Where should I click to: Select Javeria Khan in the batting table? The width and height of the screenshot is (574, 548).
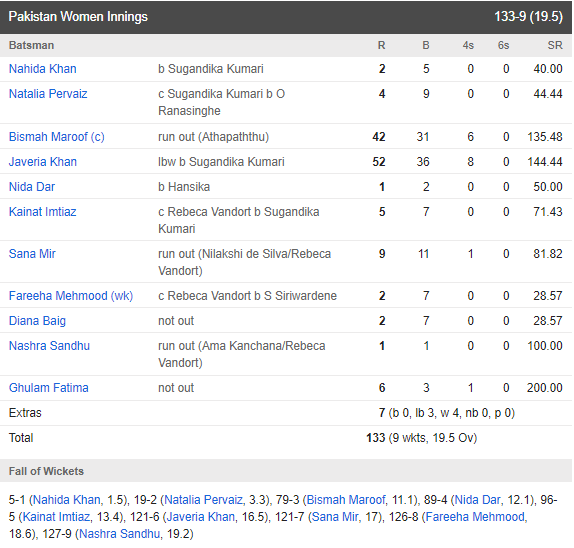tap(43, 161)
